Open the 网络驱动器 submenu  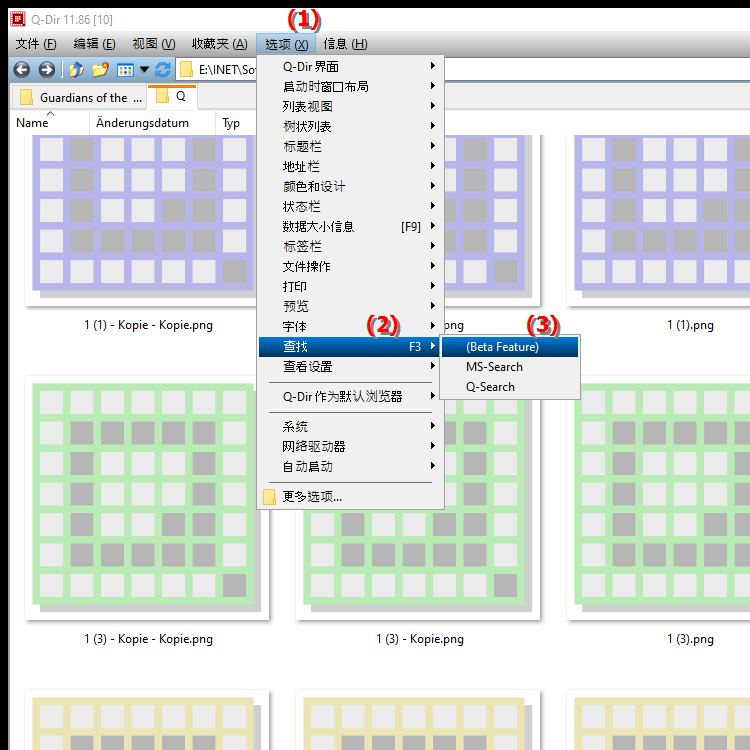click(350, 446)
